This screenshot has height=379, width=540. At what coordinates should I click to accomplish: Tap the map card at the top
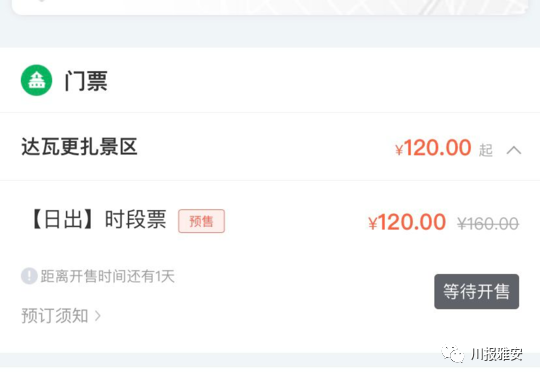(x=270, y=7)
